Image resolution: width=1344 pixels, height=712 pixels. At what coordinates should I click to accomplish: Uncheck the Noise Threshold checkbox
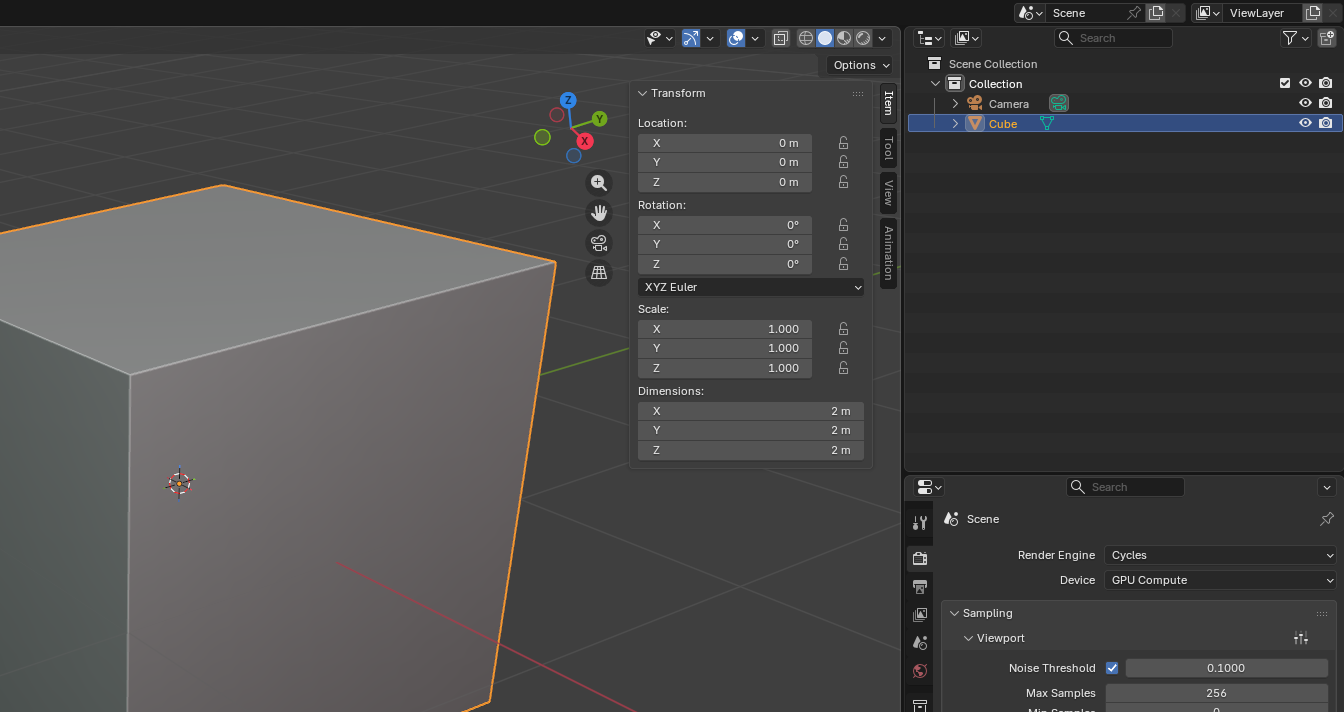click(x=1111, y=668)
